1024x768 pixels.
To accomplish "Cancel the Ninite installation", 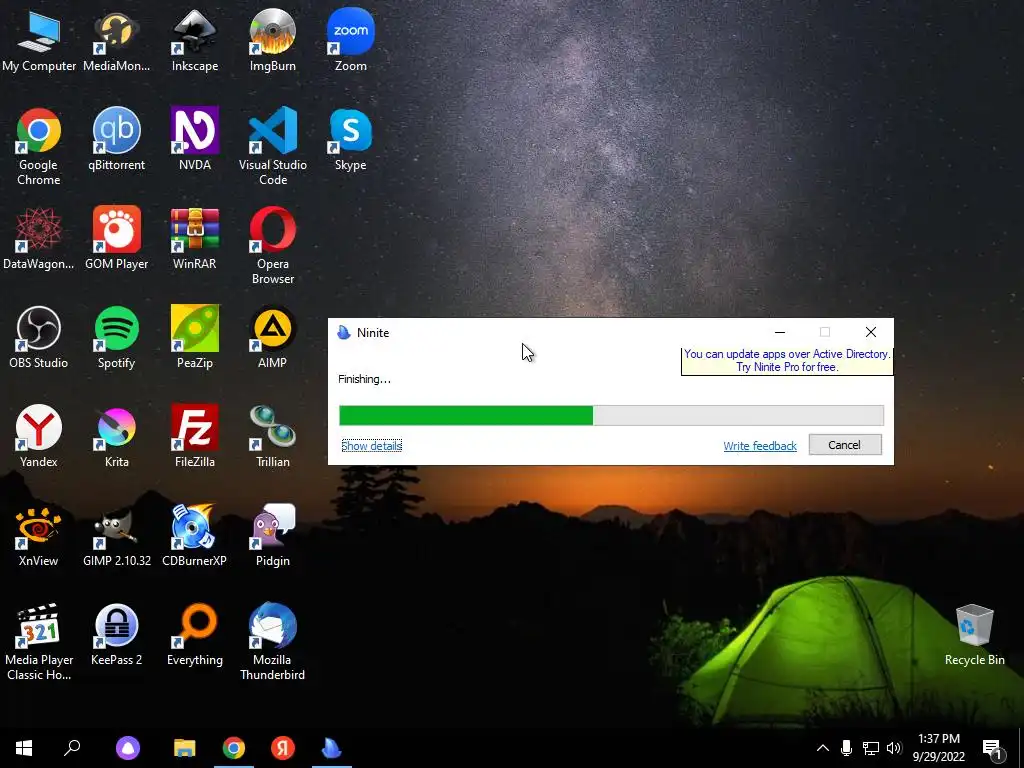I will coord(844,445).
